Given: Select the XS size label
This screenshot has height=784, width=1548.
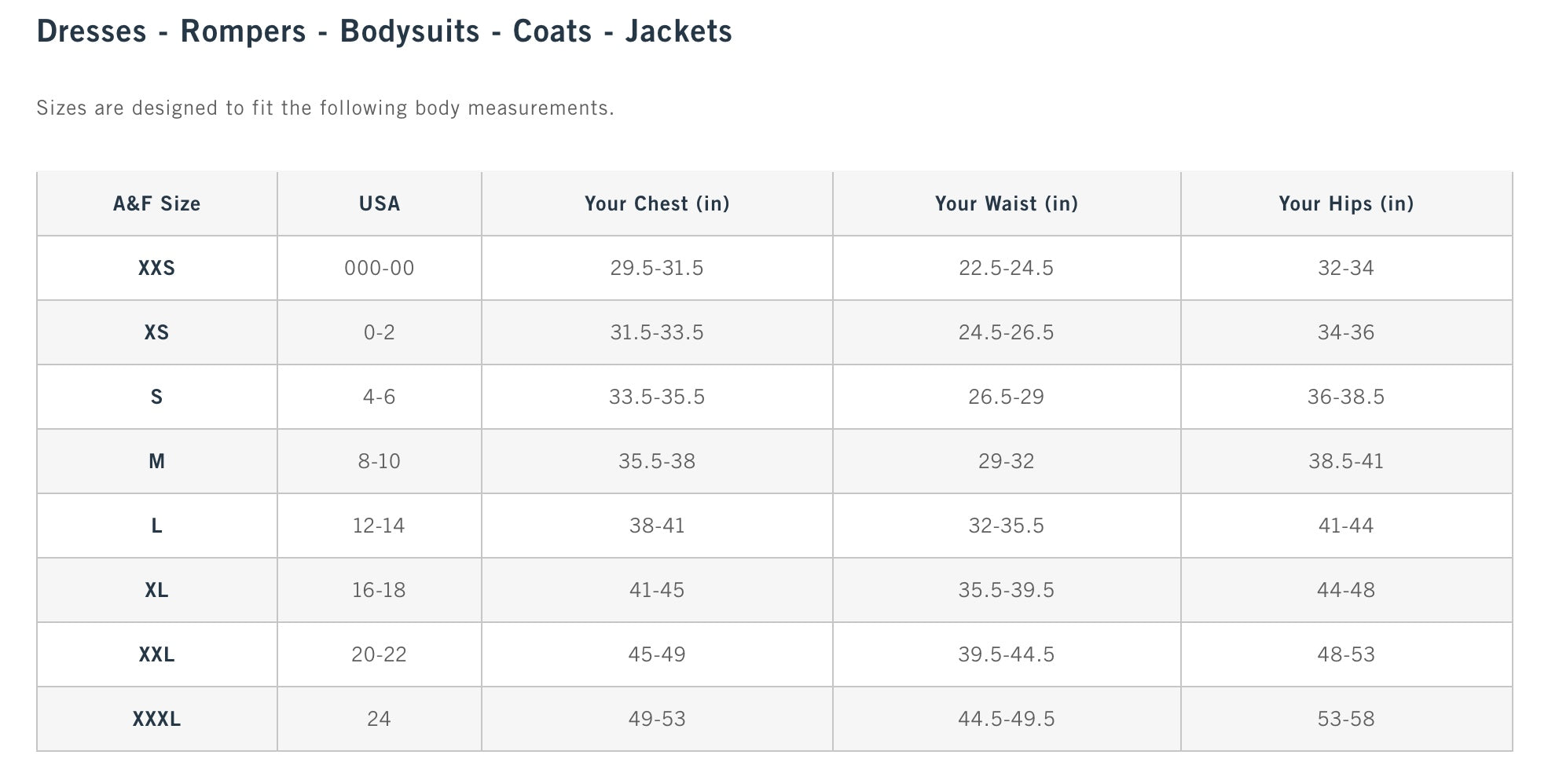Looking at the screenshot, I should [156, 333].
